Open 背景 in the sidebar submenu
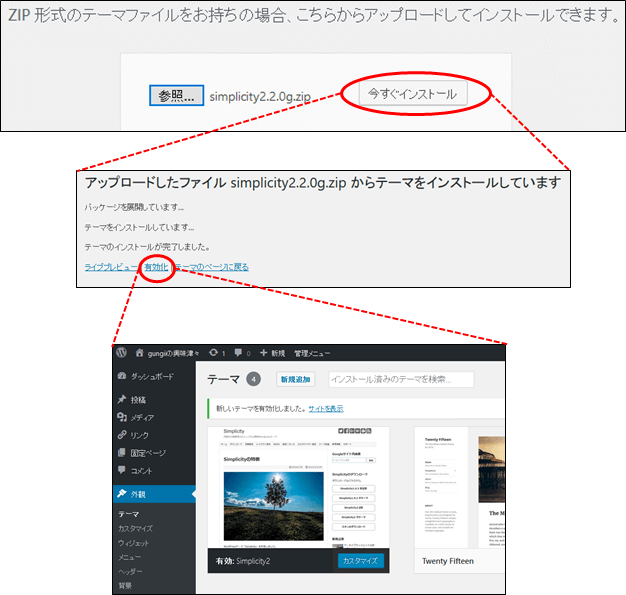 (x=125, y=585)
